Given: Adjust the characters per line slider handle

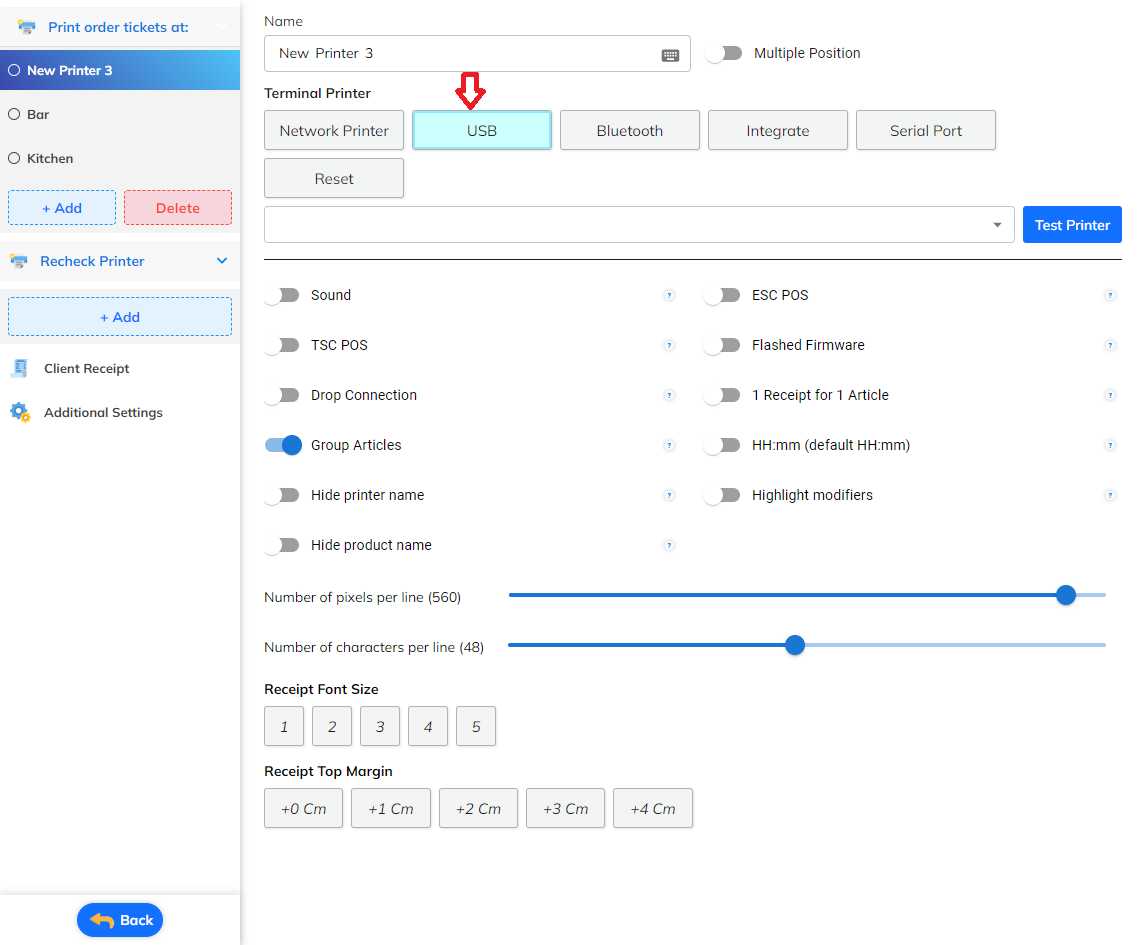Looking at the screenshot, I should pos(795,645).
